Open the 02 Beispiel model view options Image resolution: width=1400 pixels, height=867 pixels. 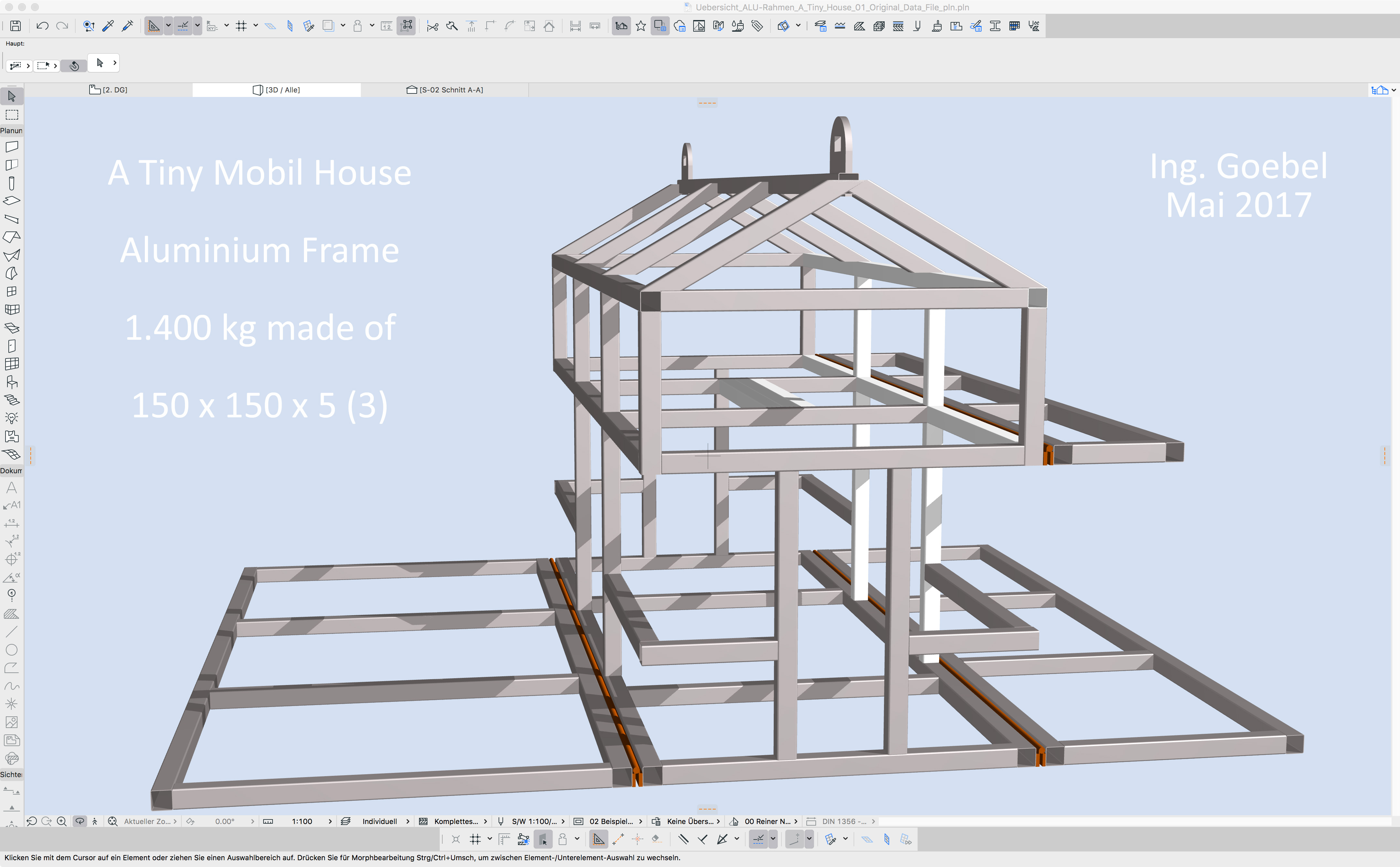click(x=611, y=821)
